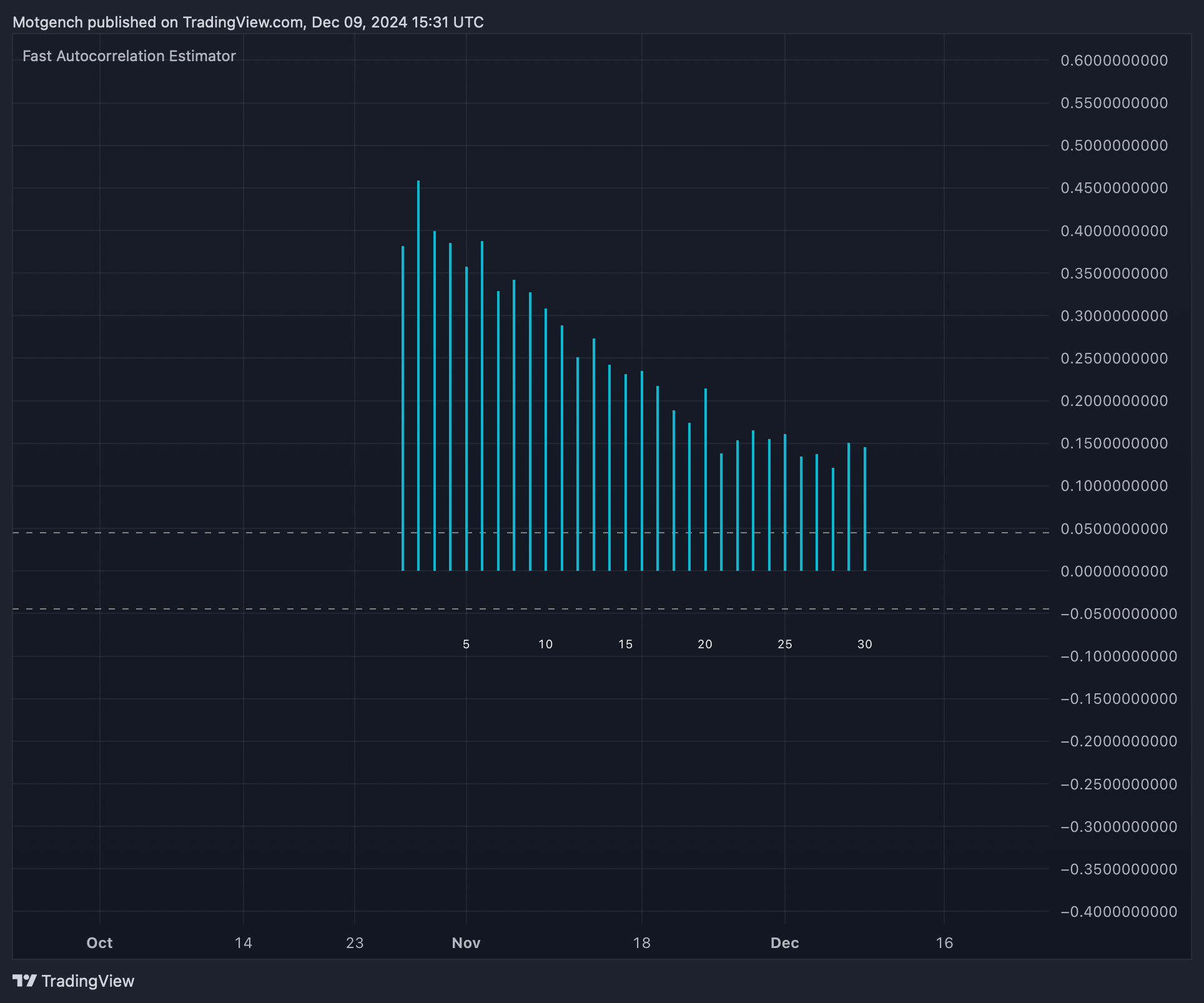This screenshot has width=1204, height=1003.
Task: Click the 0.4500000000 price scale label
Action: click(x=1114, y=188)
